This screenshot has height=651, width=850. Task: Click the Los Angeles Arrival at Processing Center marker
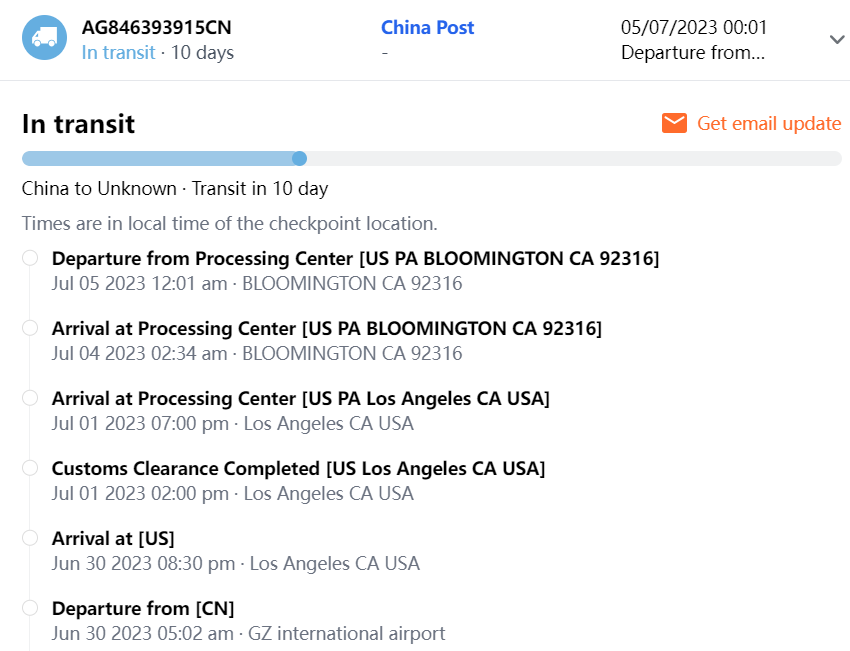point(31,398)
